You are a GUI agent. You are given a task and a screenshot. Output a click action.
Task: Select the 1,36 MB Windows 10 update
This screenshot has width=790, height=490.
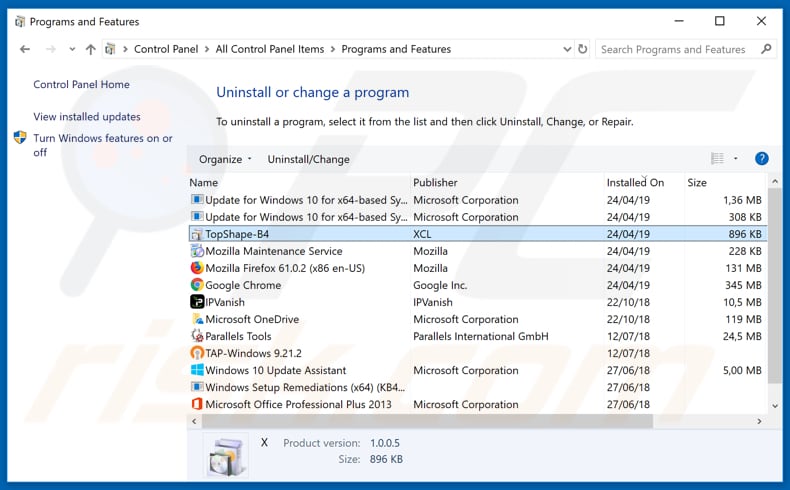point(478,200)
